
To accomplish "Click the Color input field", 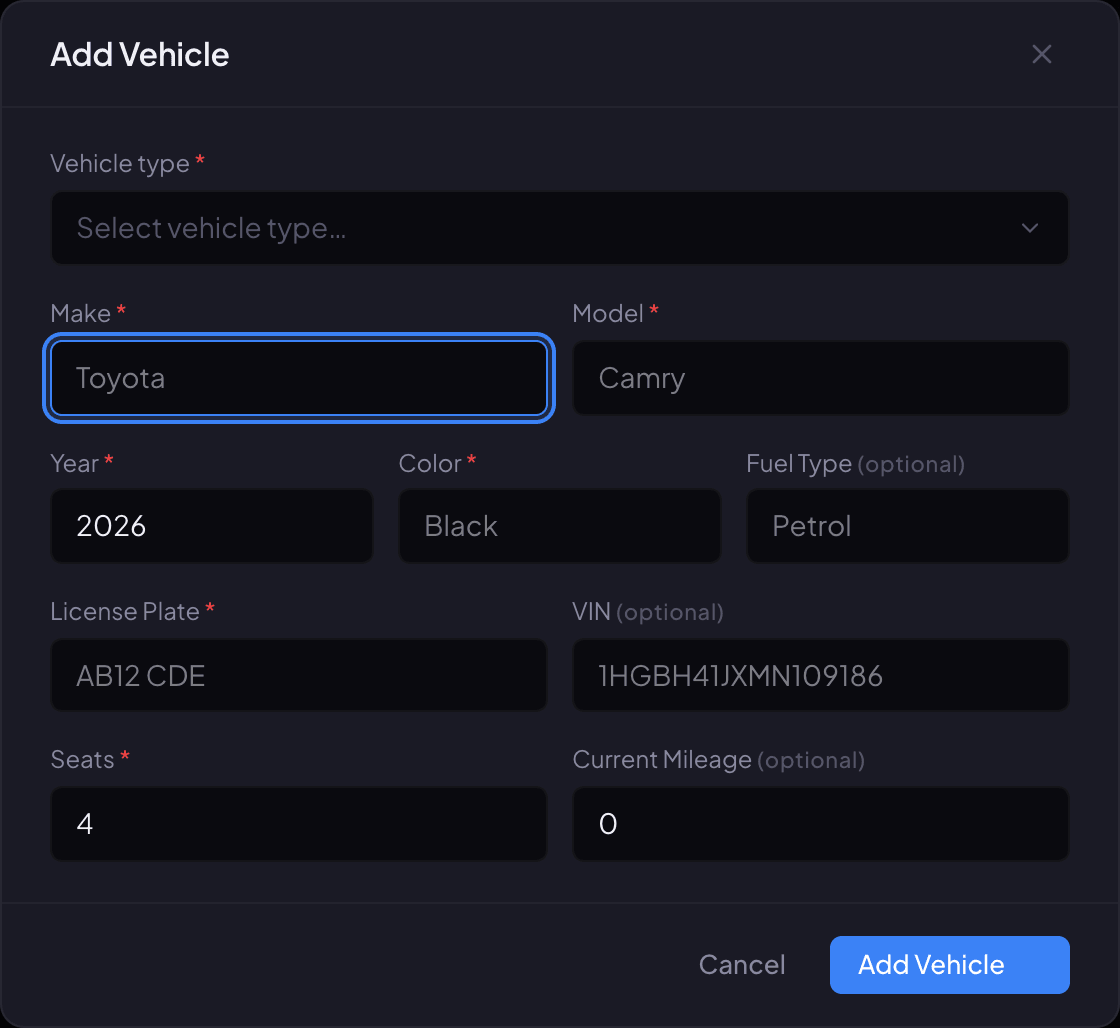I will 560,526.
